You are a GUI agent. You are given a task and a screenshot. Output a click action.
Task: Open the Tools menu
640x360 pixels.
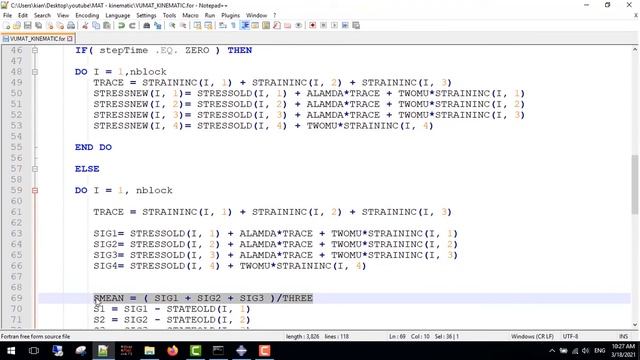(169, 16)
